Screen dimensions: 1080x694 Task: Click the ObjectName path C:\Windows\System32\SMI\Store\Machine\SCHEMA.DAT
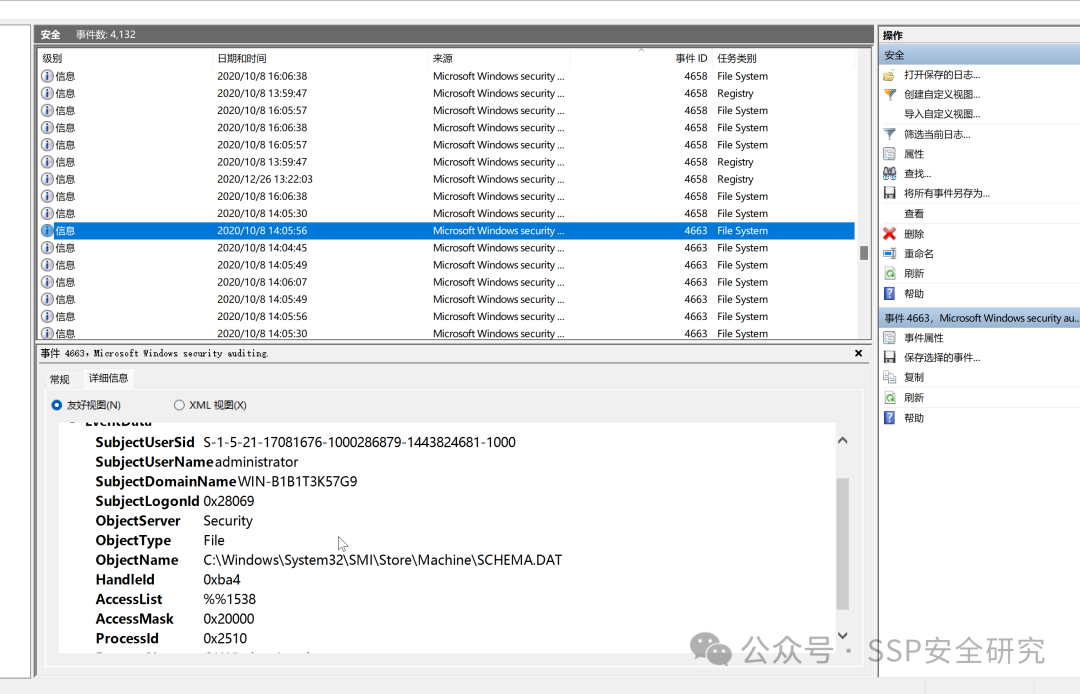click(382, 560)
